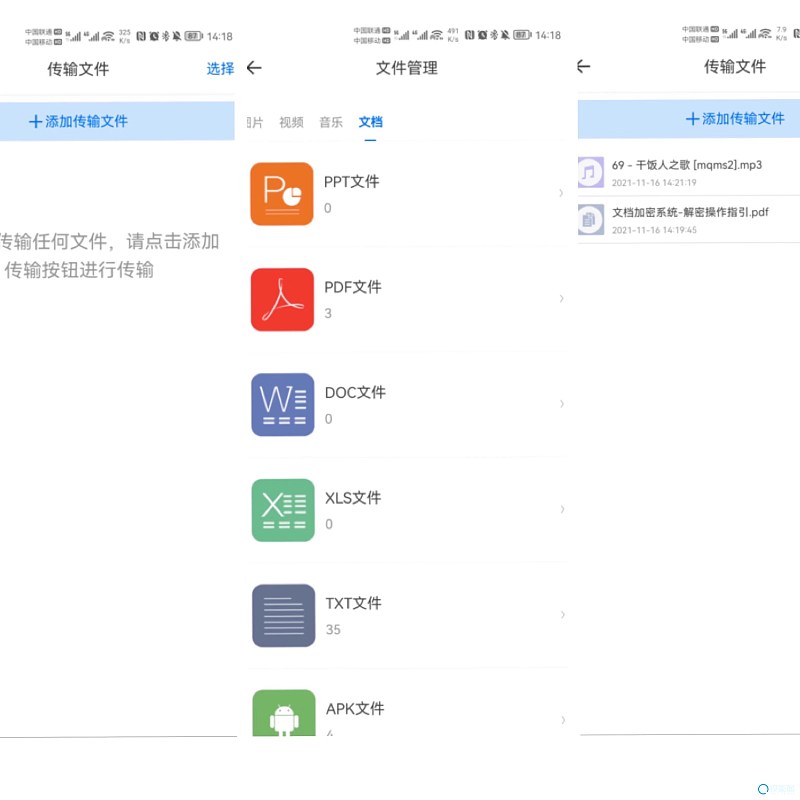The image size is (800, 800).
Task: Open the gray TXT file icon
Action: (283, 615)
